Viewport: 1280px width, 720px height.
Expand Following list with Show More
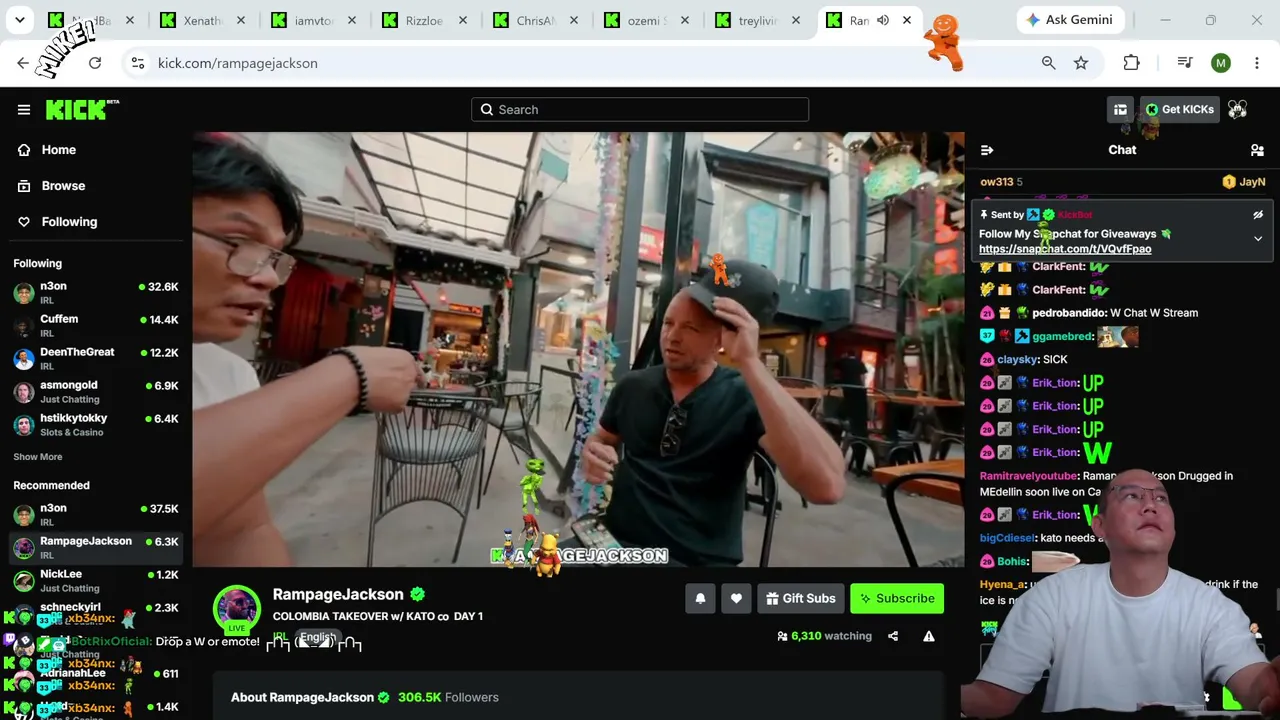(38, 457)
